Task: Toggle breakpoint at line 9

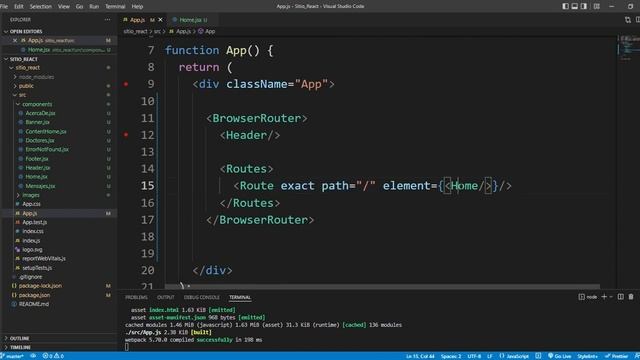Action: 126,84
